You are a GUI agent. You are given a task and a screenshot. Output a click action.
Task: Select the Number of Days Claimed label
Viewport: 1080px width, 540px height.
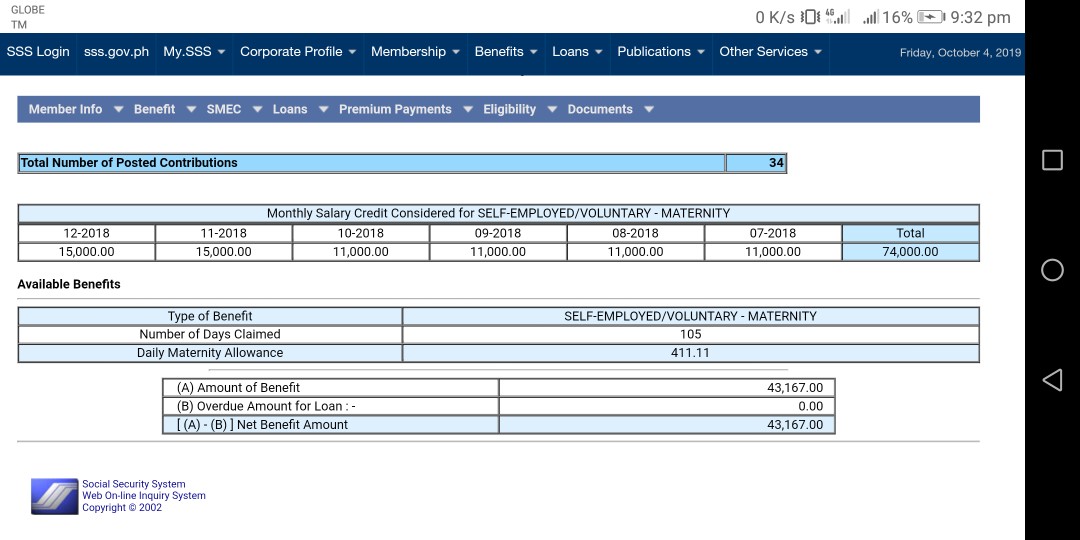pyautogui.click(x=210, y=334)
